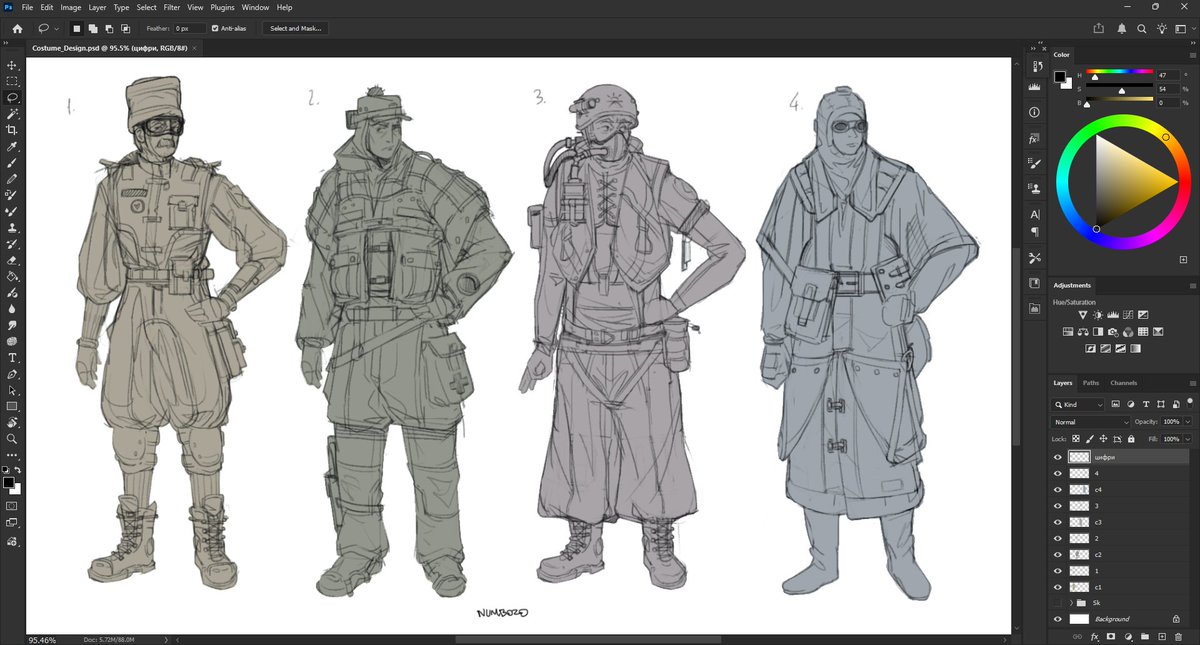Viewport: 1200px width, 645px height.
Task: Hide layer 4 visibility eye
Action: 1058,473
